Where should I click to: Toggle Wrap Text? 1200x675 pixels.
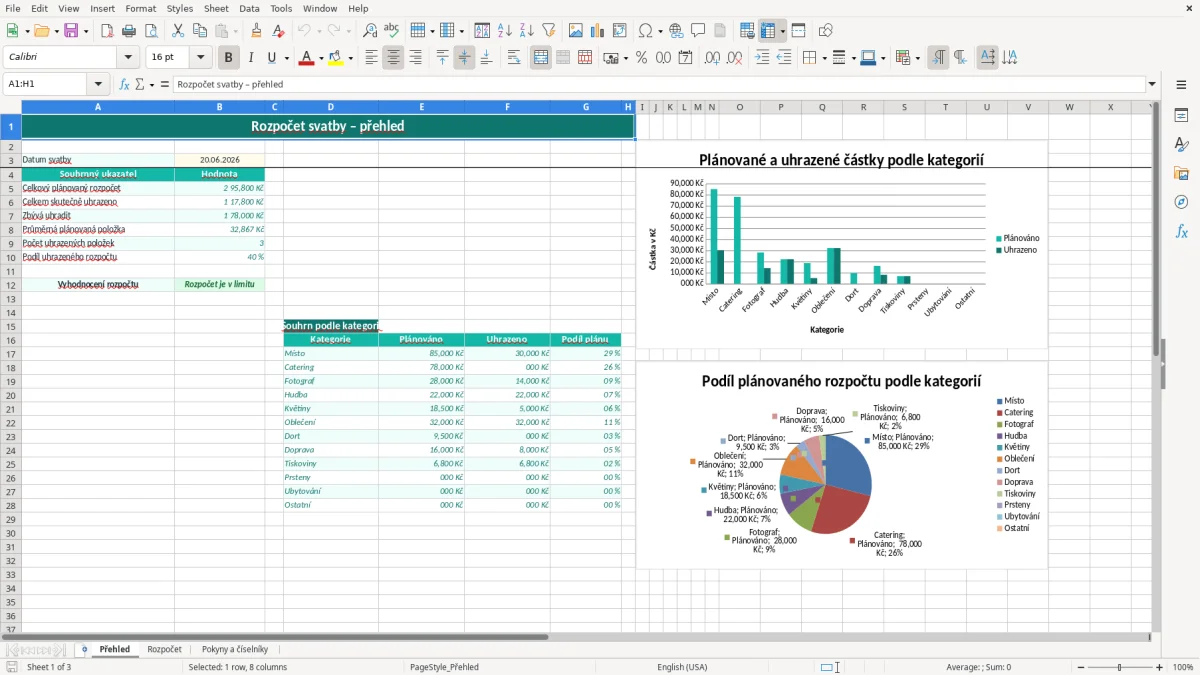(x=514, y=58)
